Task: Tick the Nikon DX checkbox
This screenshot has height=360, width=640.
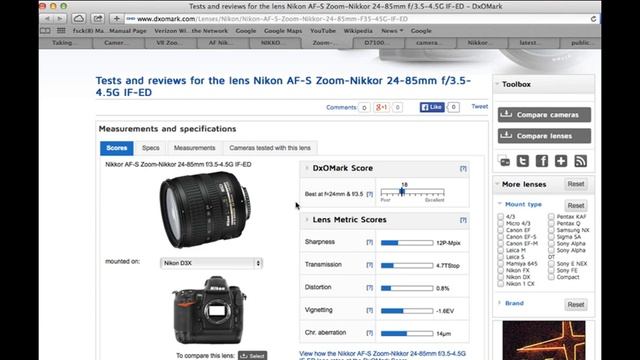Action: [500, 277]
